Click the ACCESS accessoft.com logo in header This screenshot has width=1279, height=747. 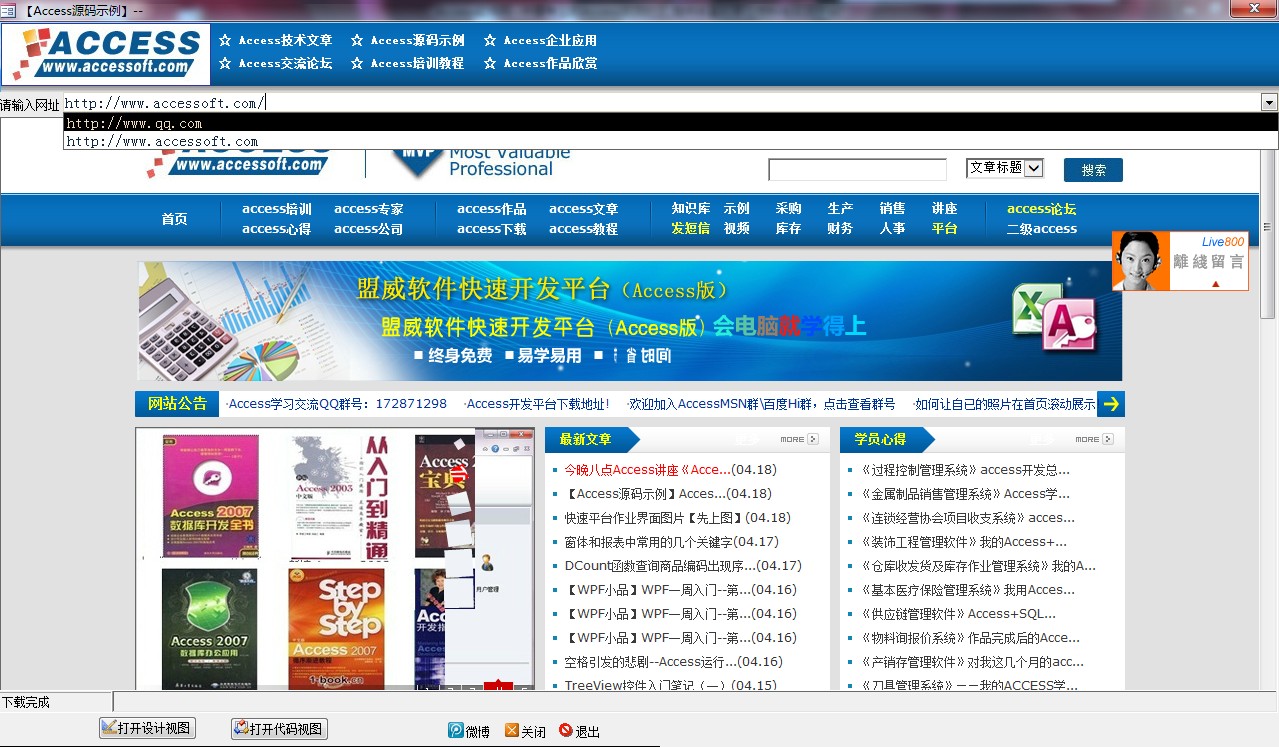click(106, 54)
